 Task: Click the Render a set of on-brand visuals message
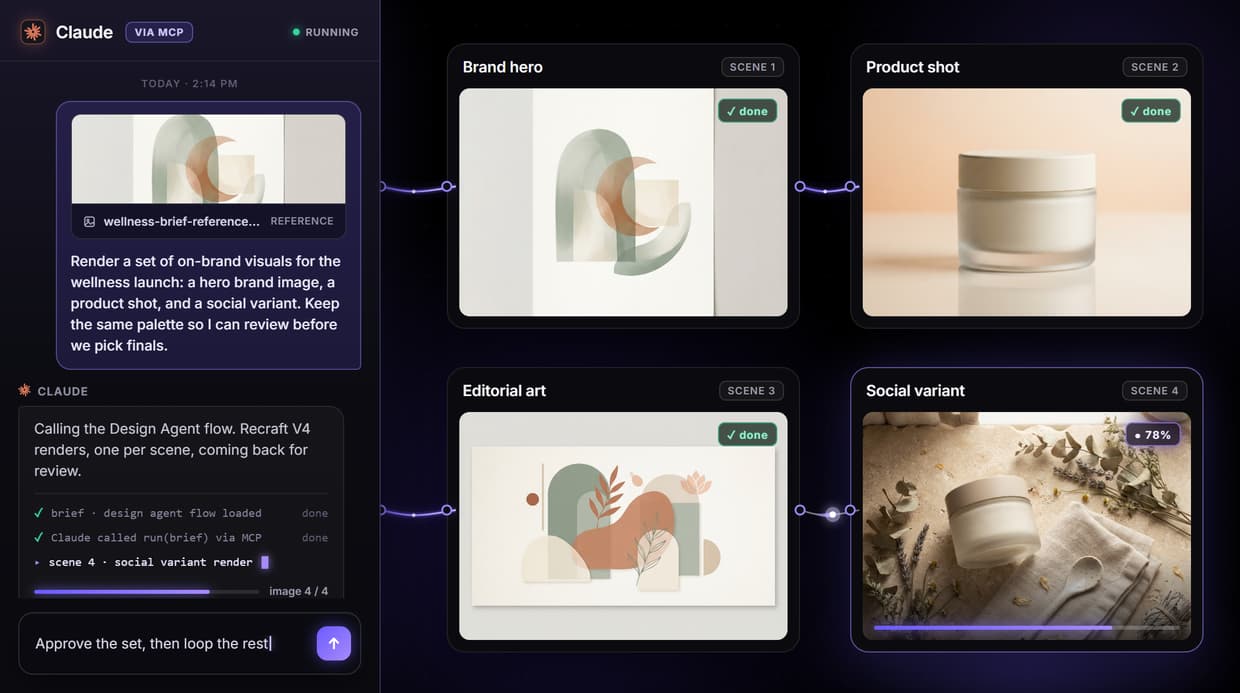click(206, 303)
